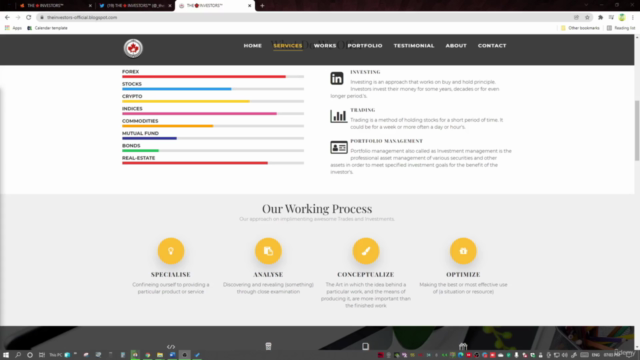This screenshot has height=360, width=640.
Task: Open the Works nav item
Action: pos(325,46)
